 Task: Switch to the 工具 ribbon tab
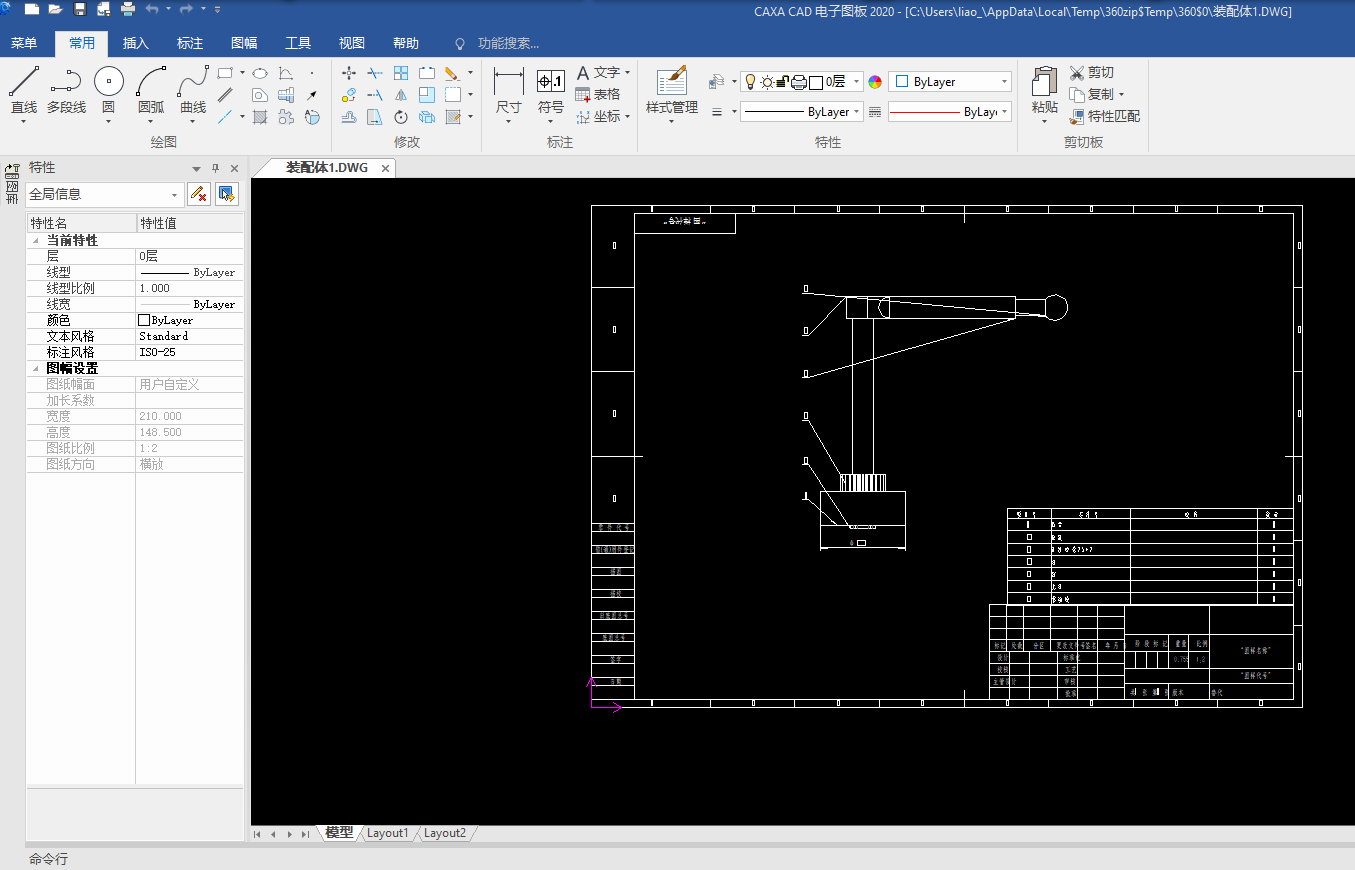pyautogui.click(x=298, y=43)
